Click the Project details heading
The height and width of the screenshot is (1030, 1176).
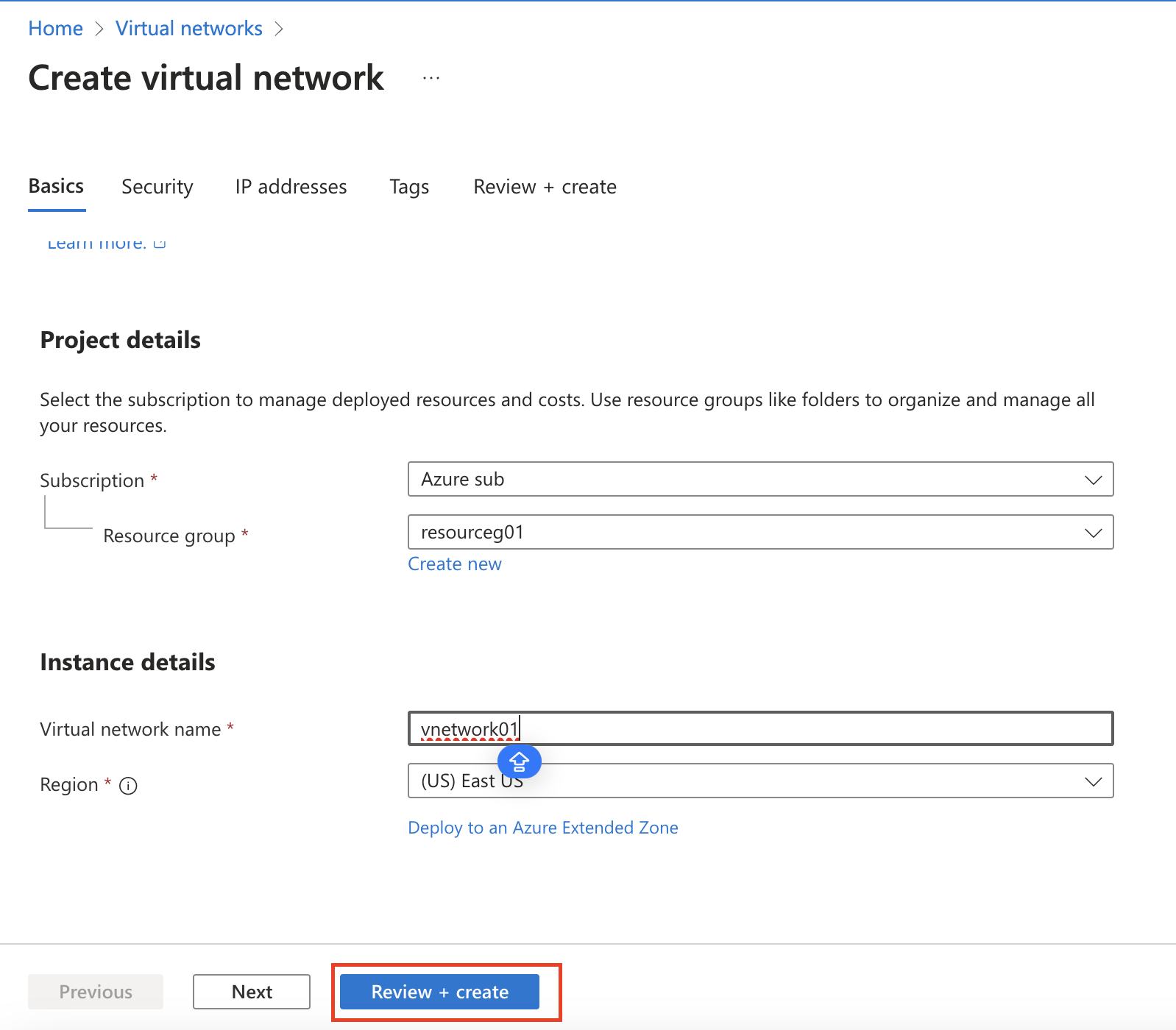(121, 340)
